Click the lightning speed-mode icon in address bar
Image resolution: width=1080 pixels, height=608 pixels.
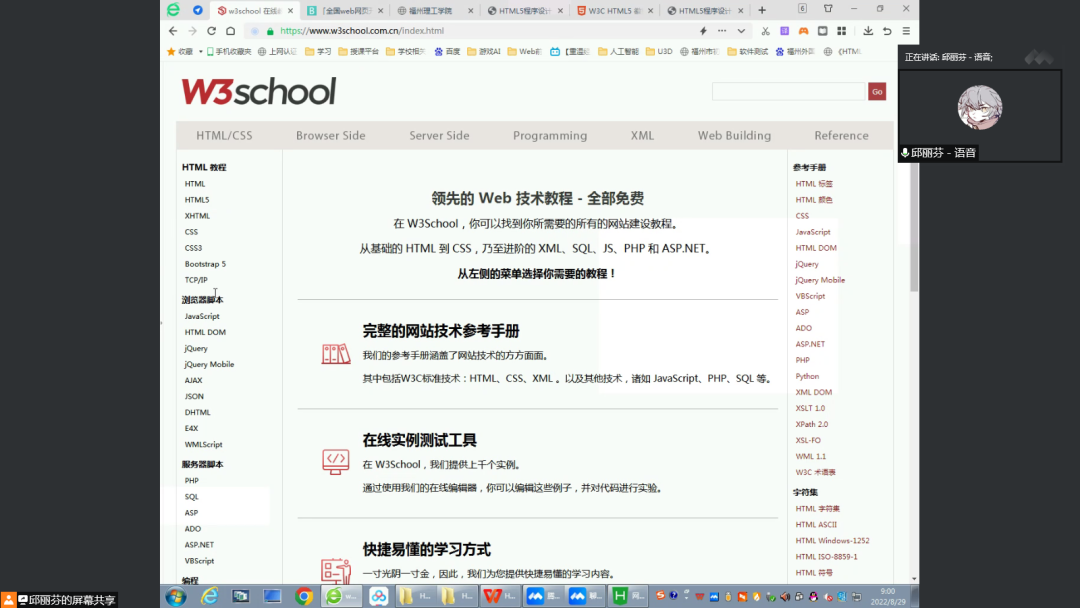coord(703,31)
